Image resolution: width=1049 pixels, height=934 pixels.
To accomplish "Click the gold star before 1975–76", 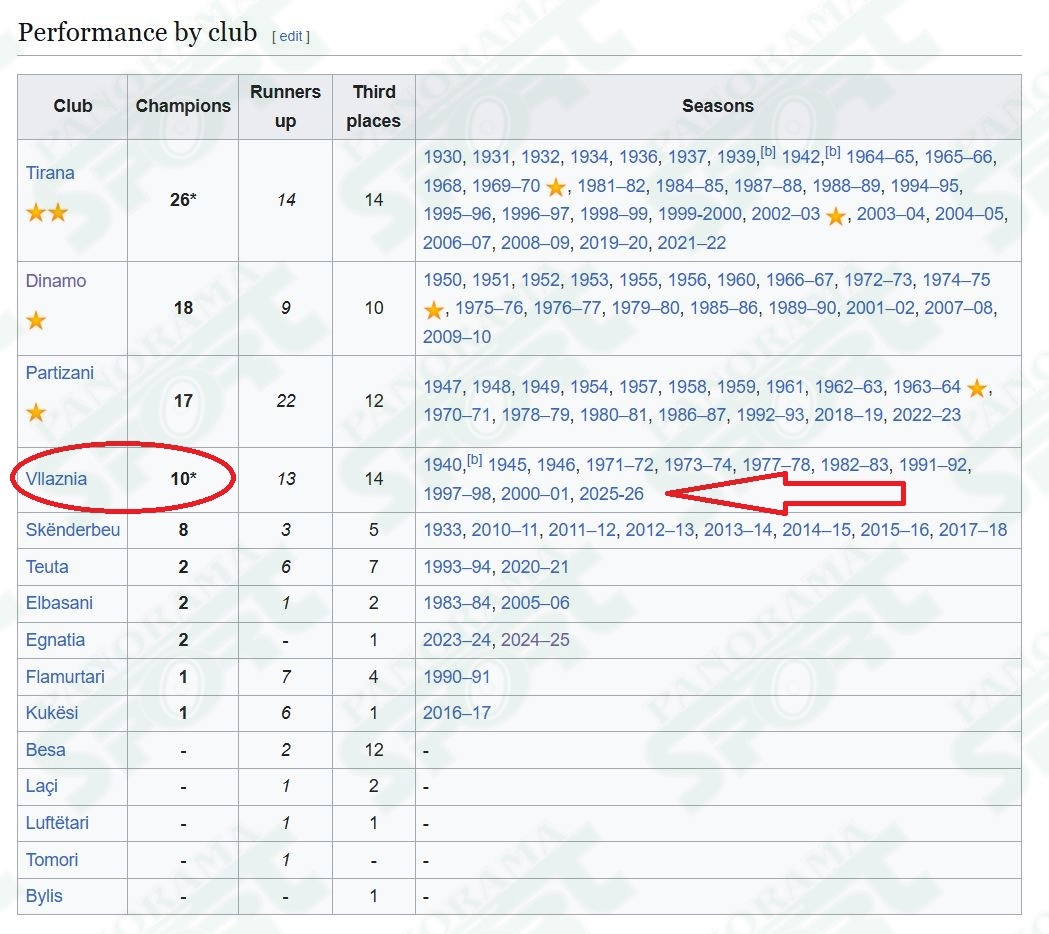I will coord(434,310).
